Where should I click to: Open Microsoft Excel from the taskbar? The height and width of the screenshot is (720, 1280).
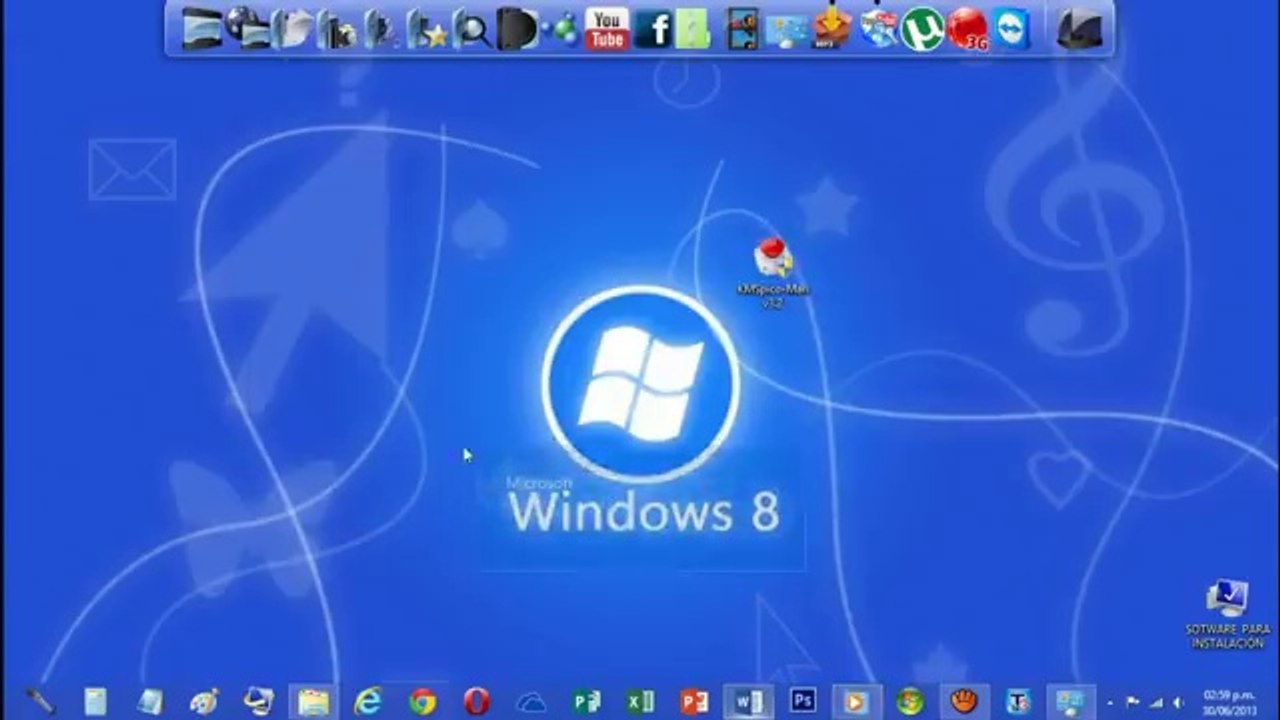640,702
